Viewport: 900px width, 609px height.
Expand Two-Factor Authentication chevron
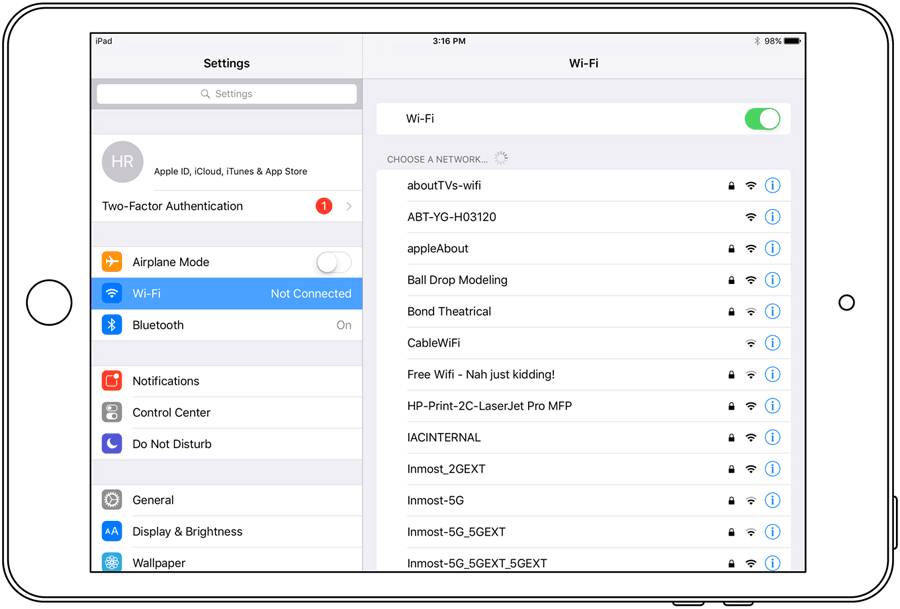click(349, 207)
